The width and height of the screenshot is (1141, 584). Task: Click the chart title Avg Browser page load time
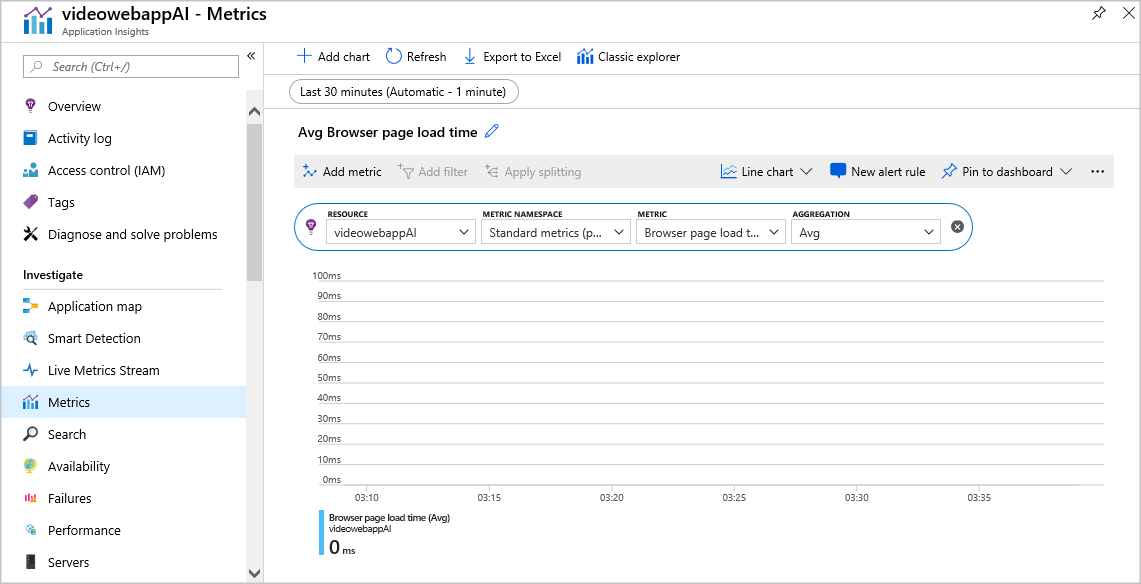click(387, 132)
